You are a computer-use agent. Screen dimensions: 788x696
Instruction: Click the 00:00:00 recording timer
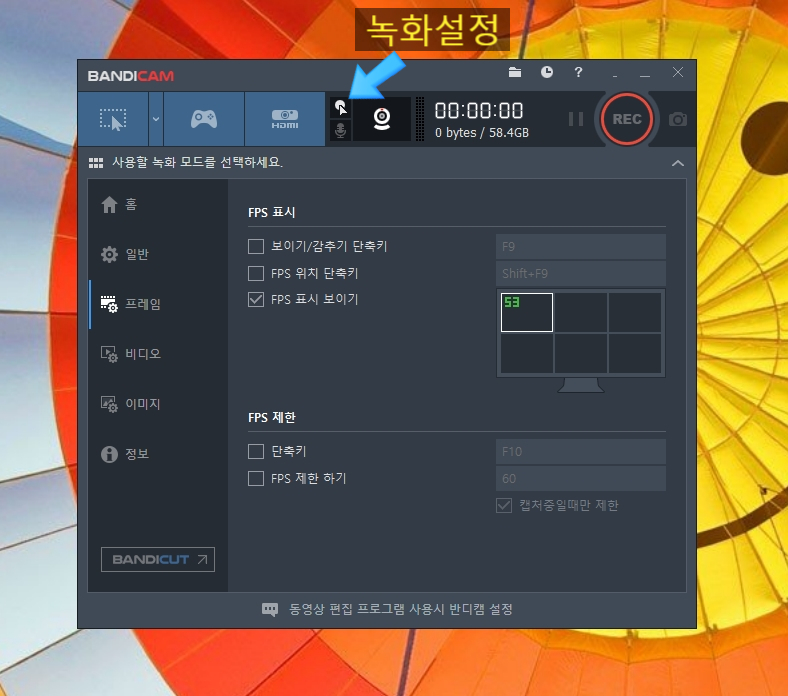(479, 111)
